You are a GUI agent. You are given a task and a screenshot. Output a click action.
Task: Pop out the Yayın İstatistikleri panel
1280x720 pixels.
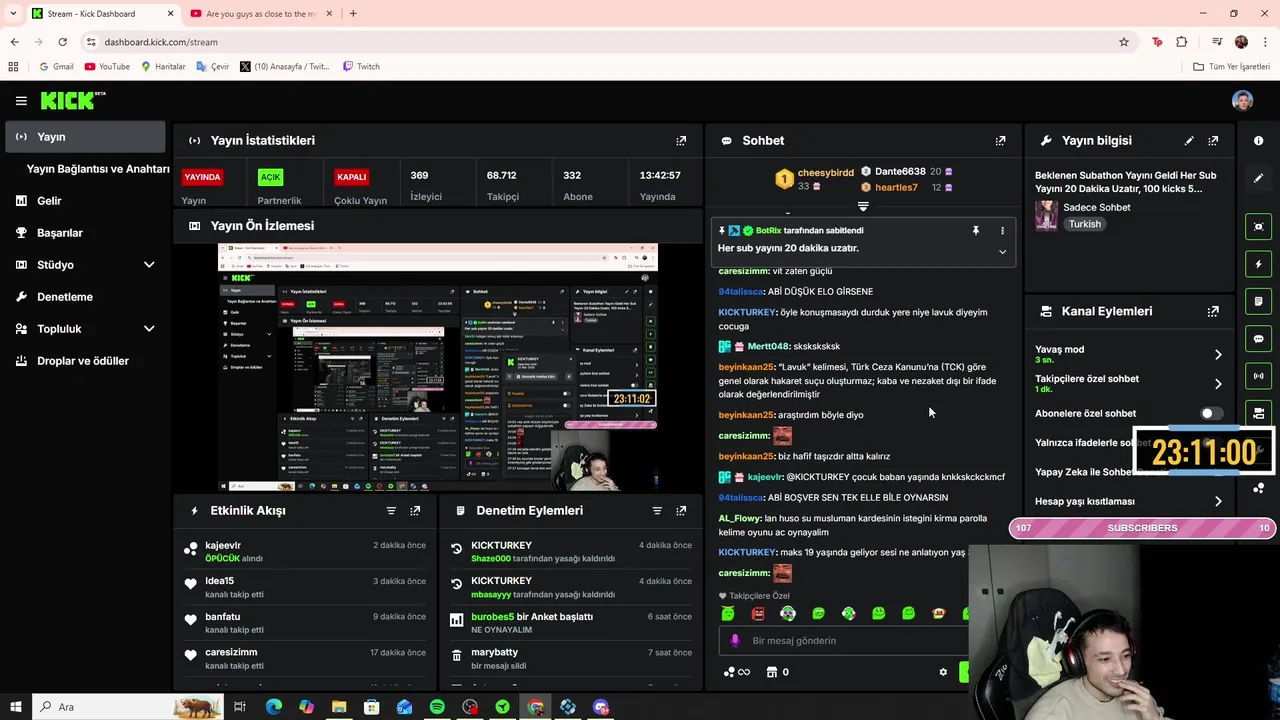coord(681,141)
